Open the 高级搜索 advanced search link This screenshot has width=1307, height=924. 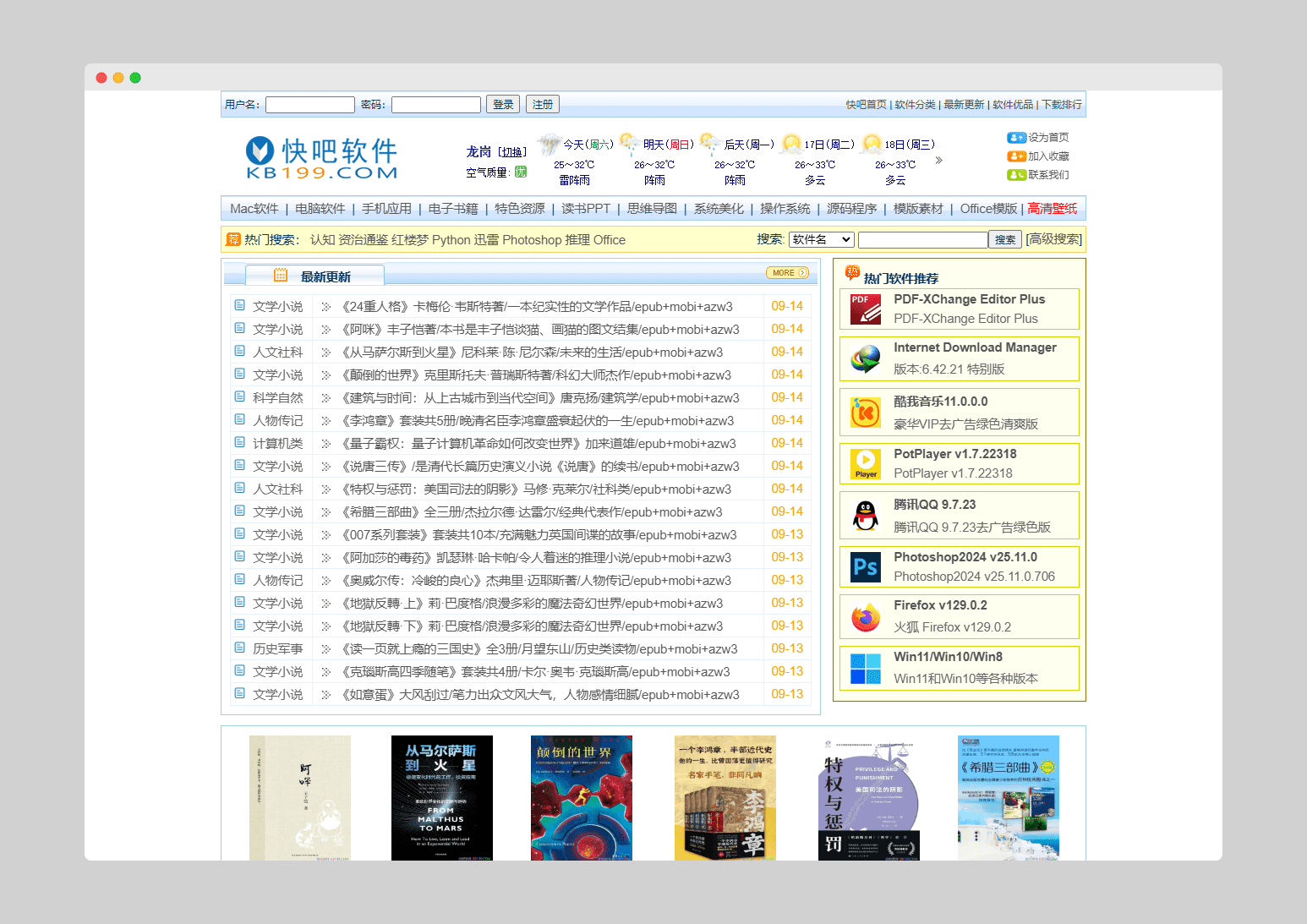tap(1053, 240)
